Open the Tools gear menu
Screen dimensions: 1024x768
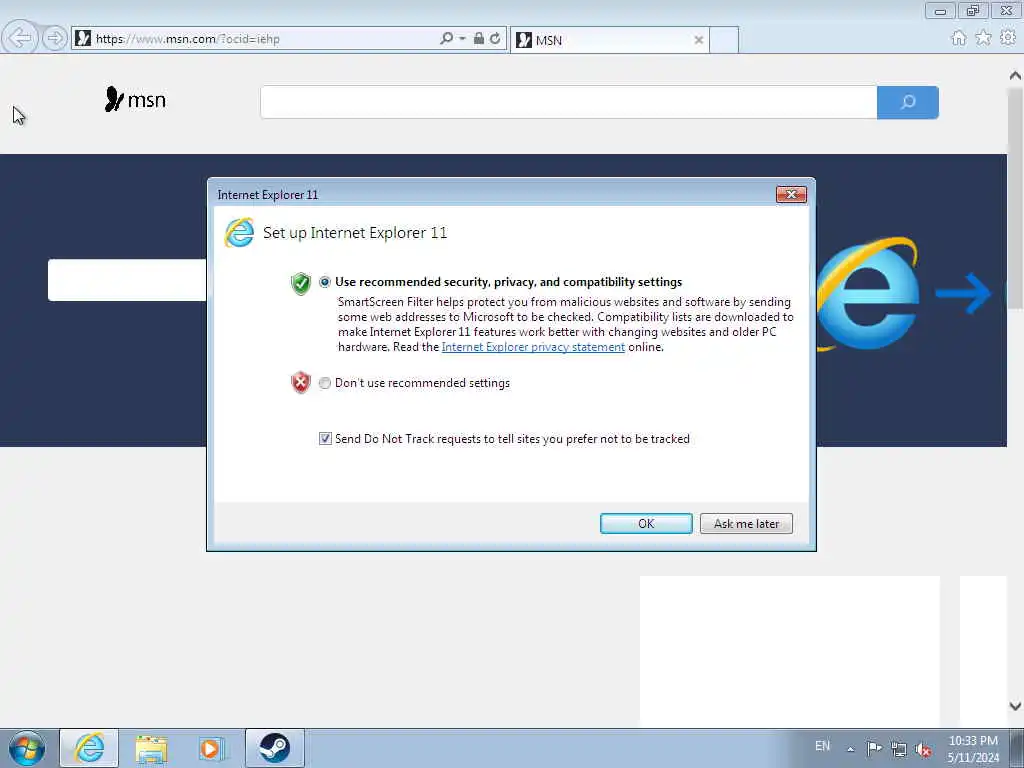click(1008, 38)
